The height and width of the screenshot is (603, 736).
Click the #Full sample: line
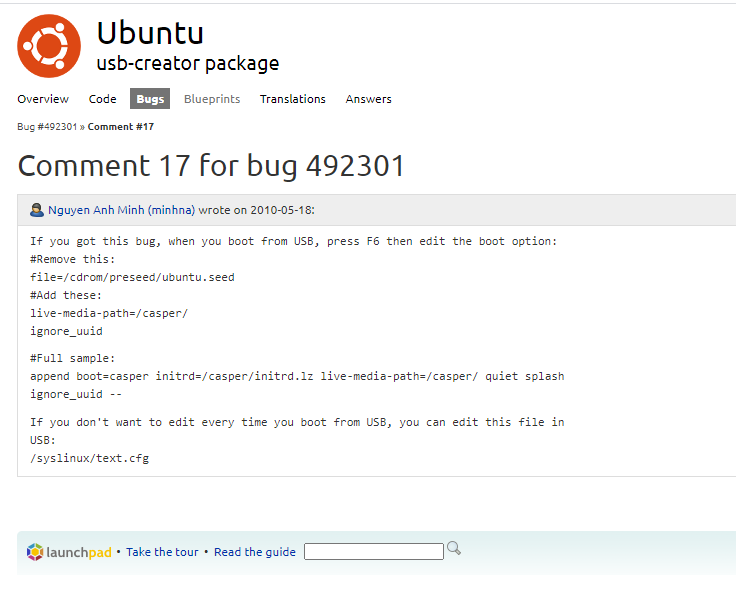pos(73,358)
